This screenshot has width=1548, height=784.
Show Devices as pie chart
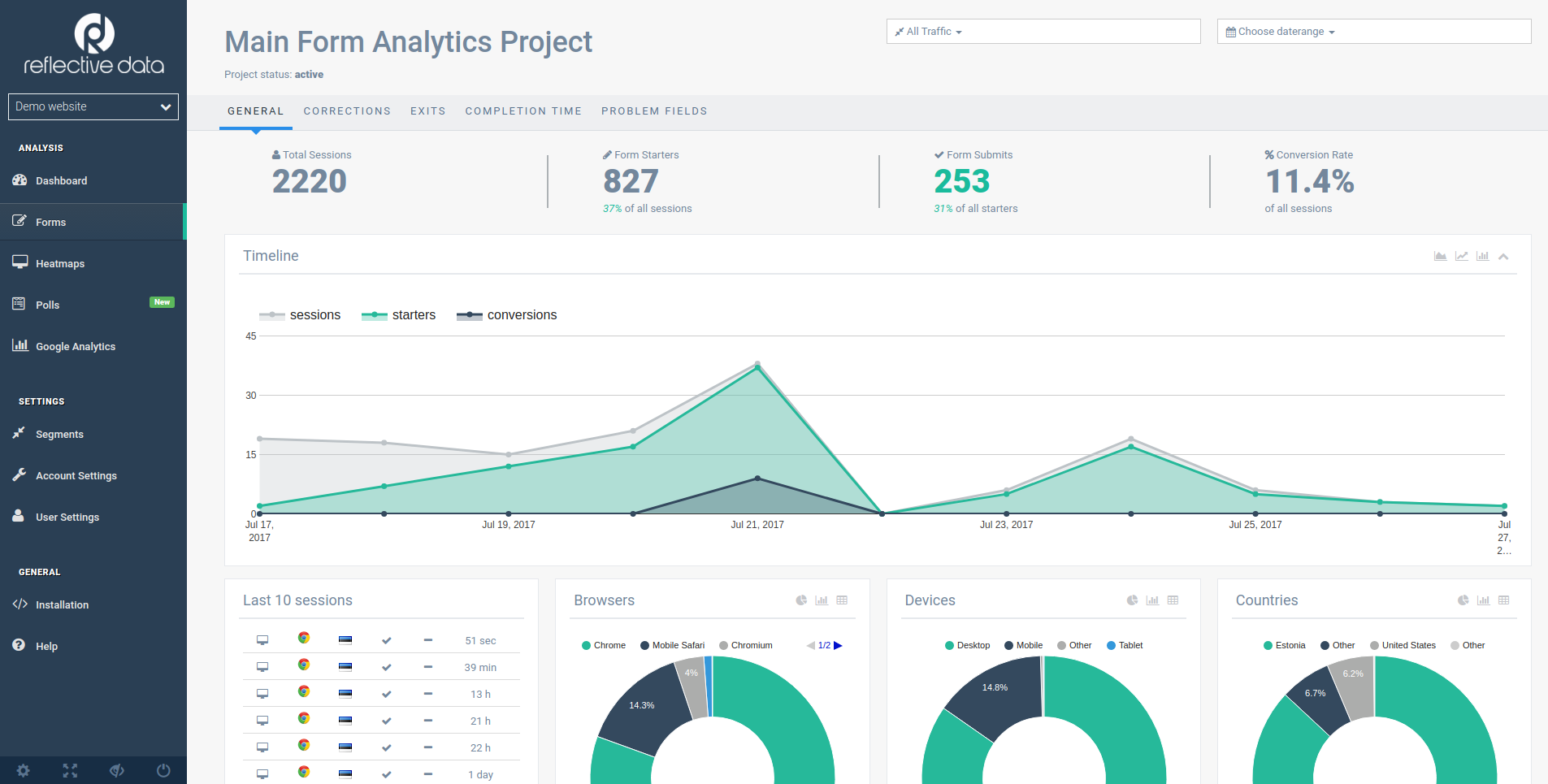pyautogui.click(x=1132, y=600)
